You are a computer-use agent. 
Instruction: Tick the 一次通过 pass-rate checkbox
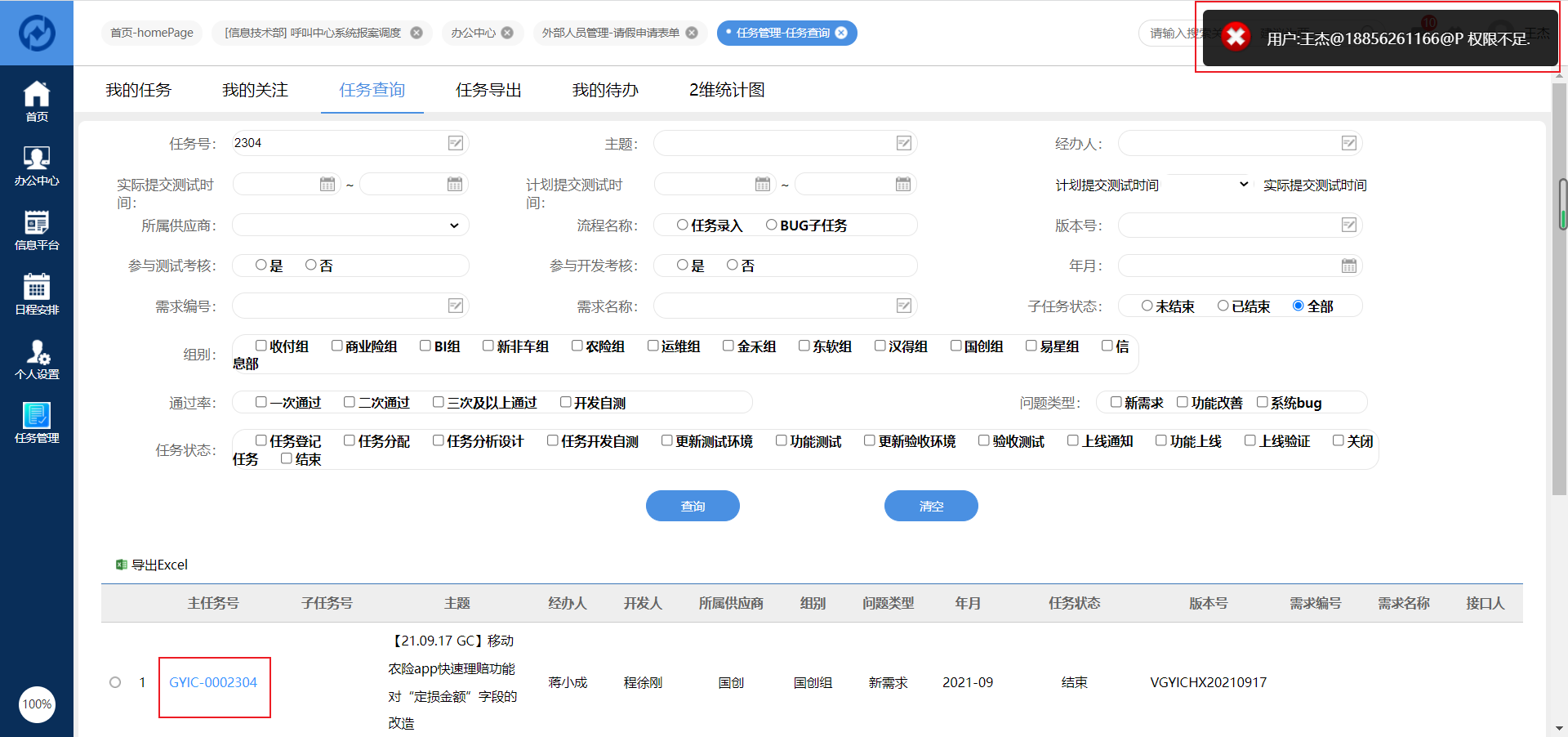(x=261, y=402)
